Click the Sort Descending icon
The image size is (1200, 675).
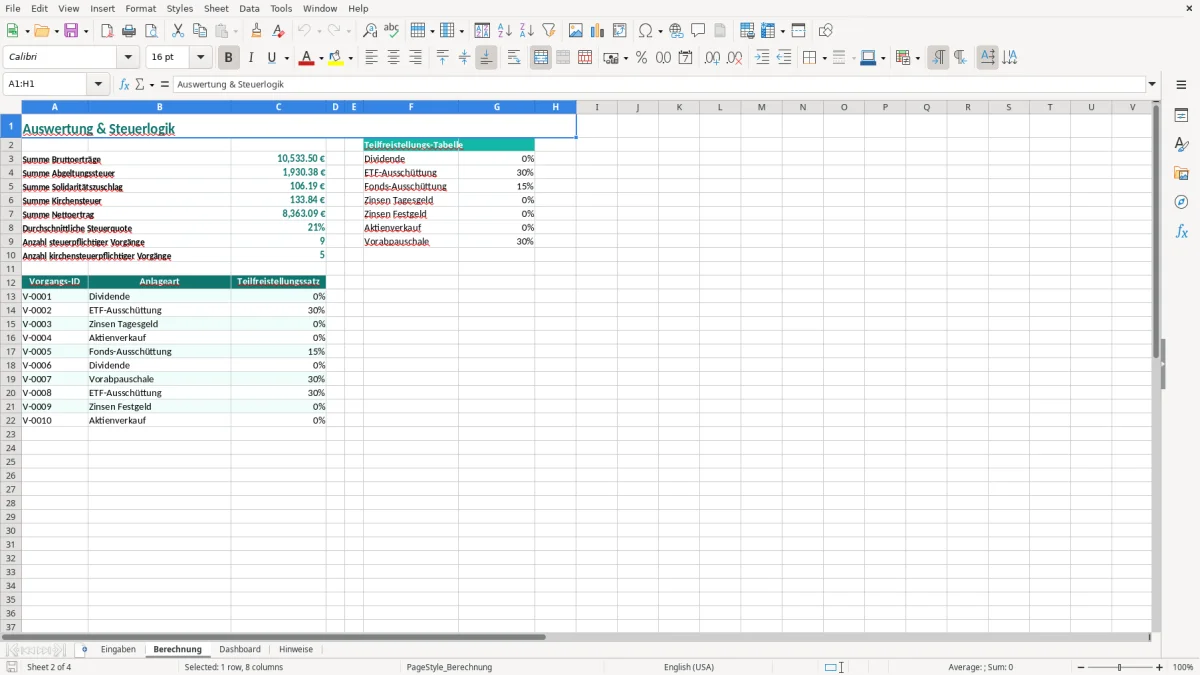(x=527, y=31)
